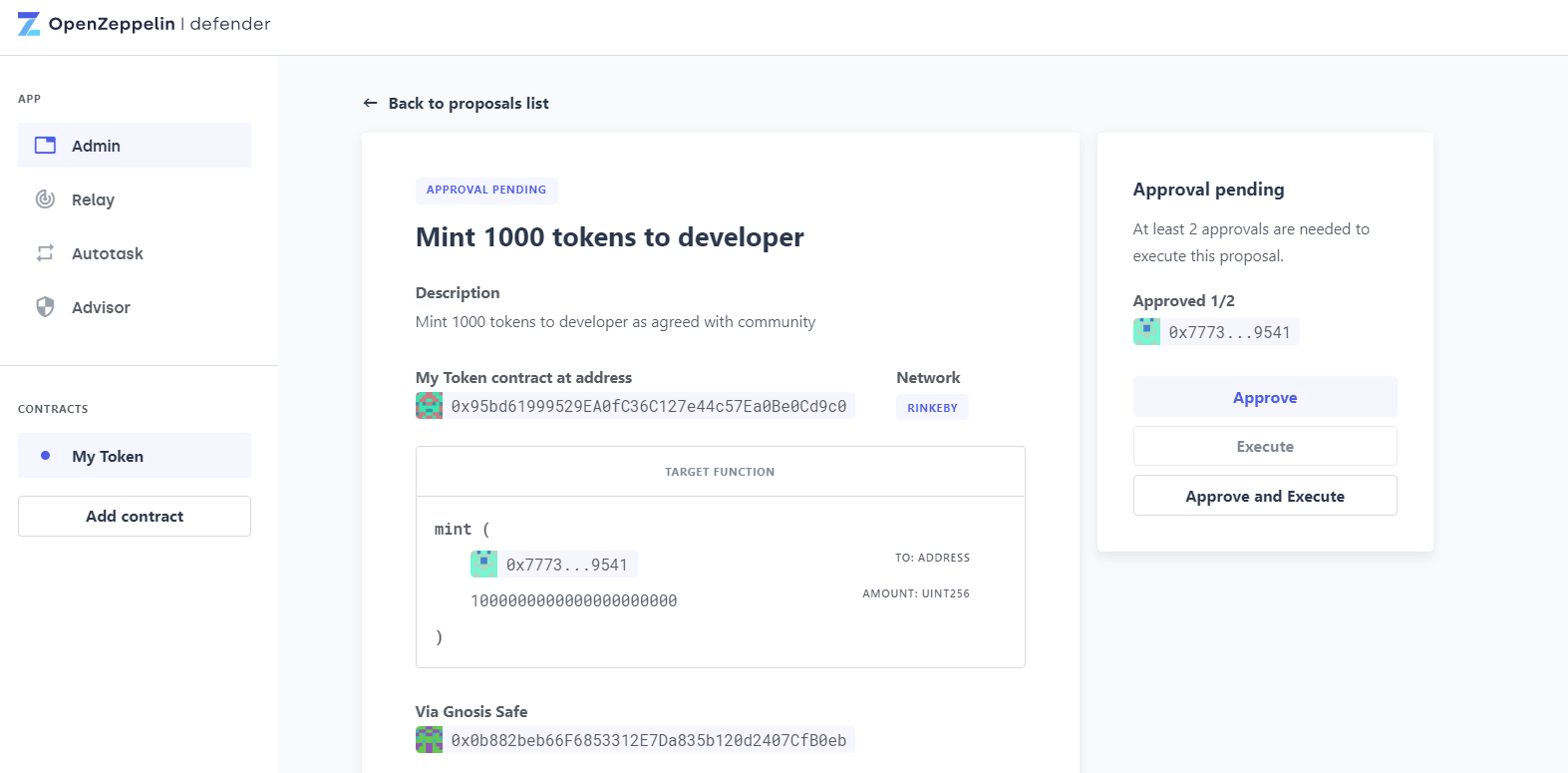Click the Network label
1568x773 pixels.
tap(928, 378)
